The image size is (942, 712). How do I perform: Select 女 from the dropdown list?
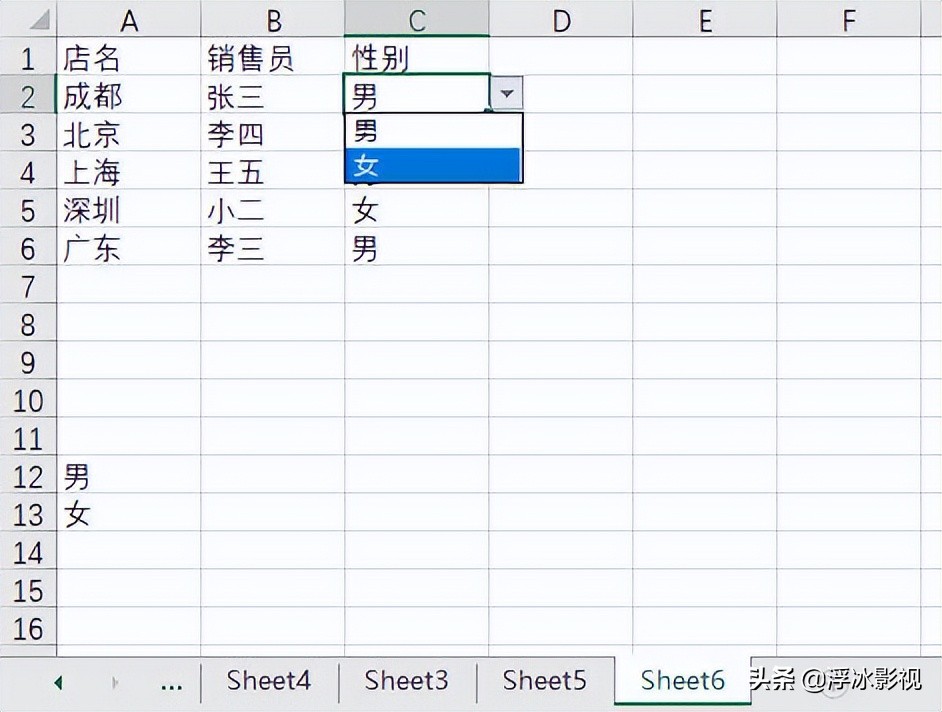(x=433, y=166)
